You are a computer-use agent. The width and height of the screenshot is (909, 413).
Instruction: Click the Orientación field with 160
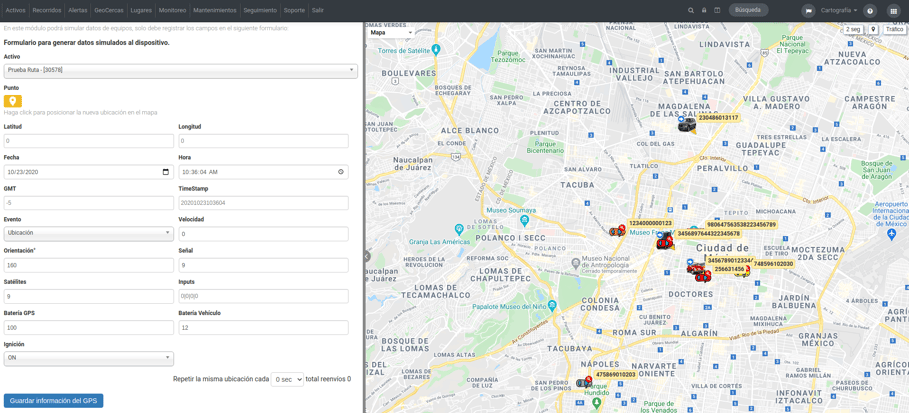pyautogui.click(x=89, y=265)
